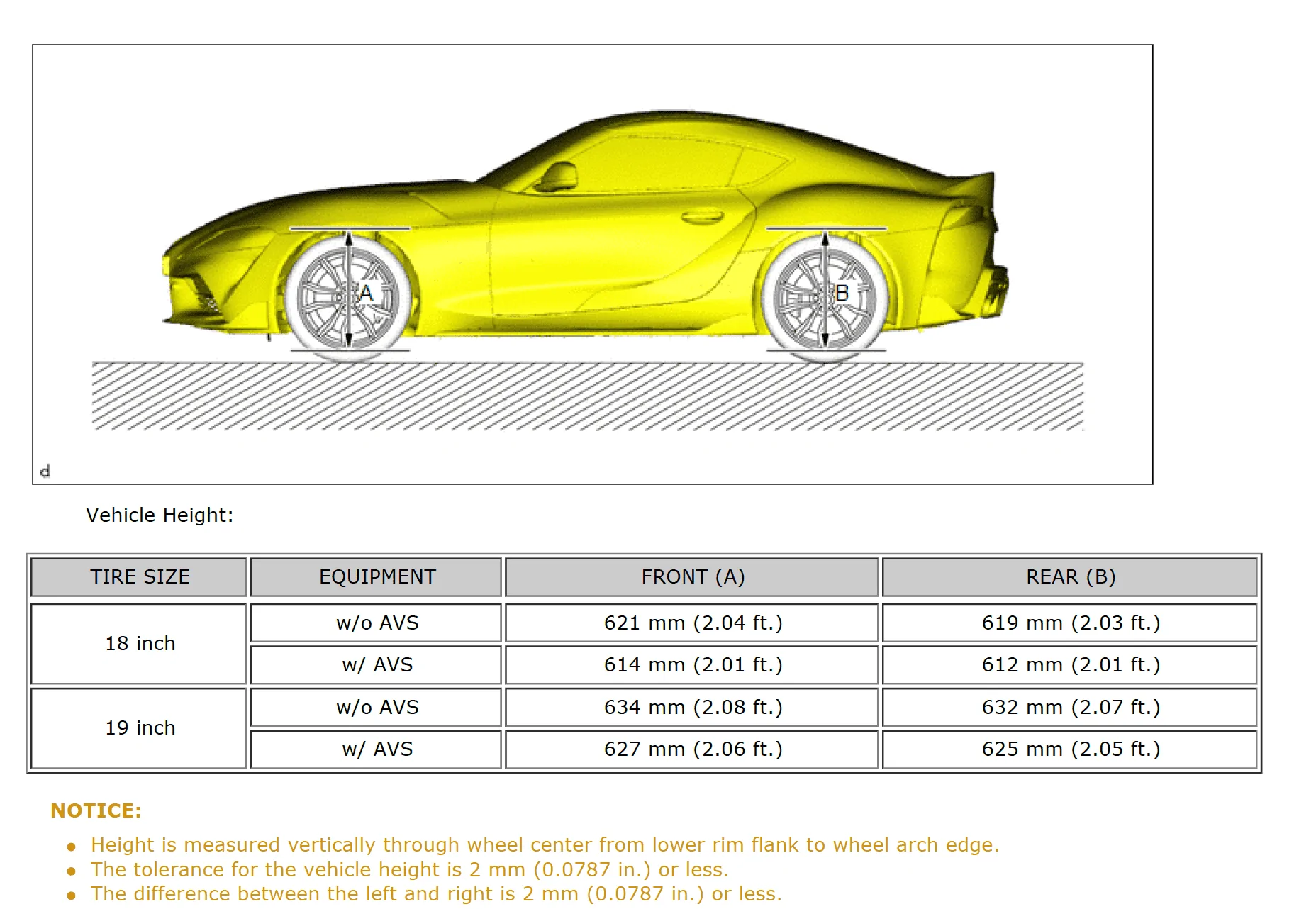Viewport: 1316px width, 909px height.
Task: Select the 18 inch tire size cell
Action: tap(139, 644)
